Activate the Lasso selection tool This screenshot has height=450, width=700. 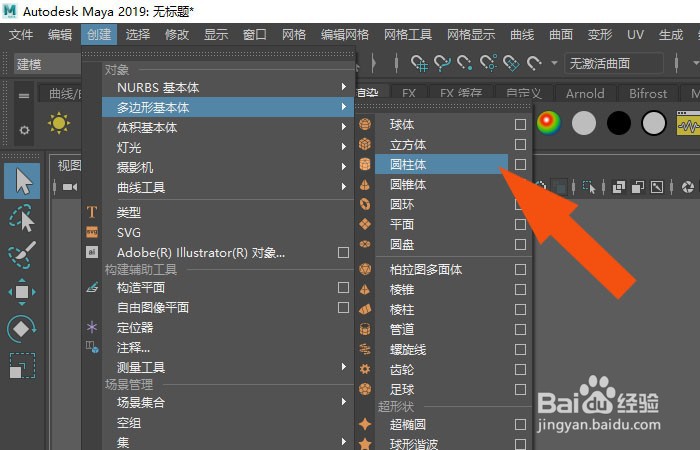click(x=21, y=218)
